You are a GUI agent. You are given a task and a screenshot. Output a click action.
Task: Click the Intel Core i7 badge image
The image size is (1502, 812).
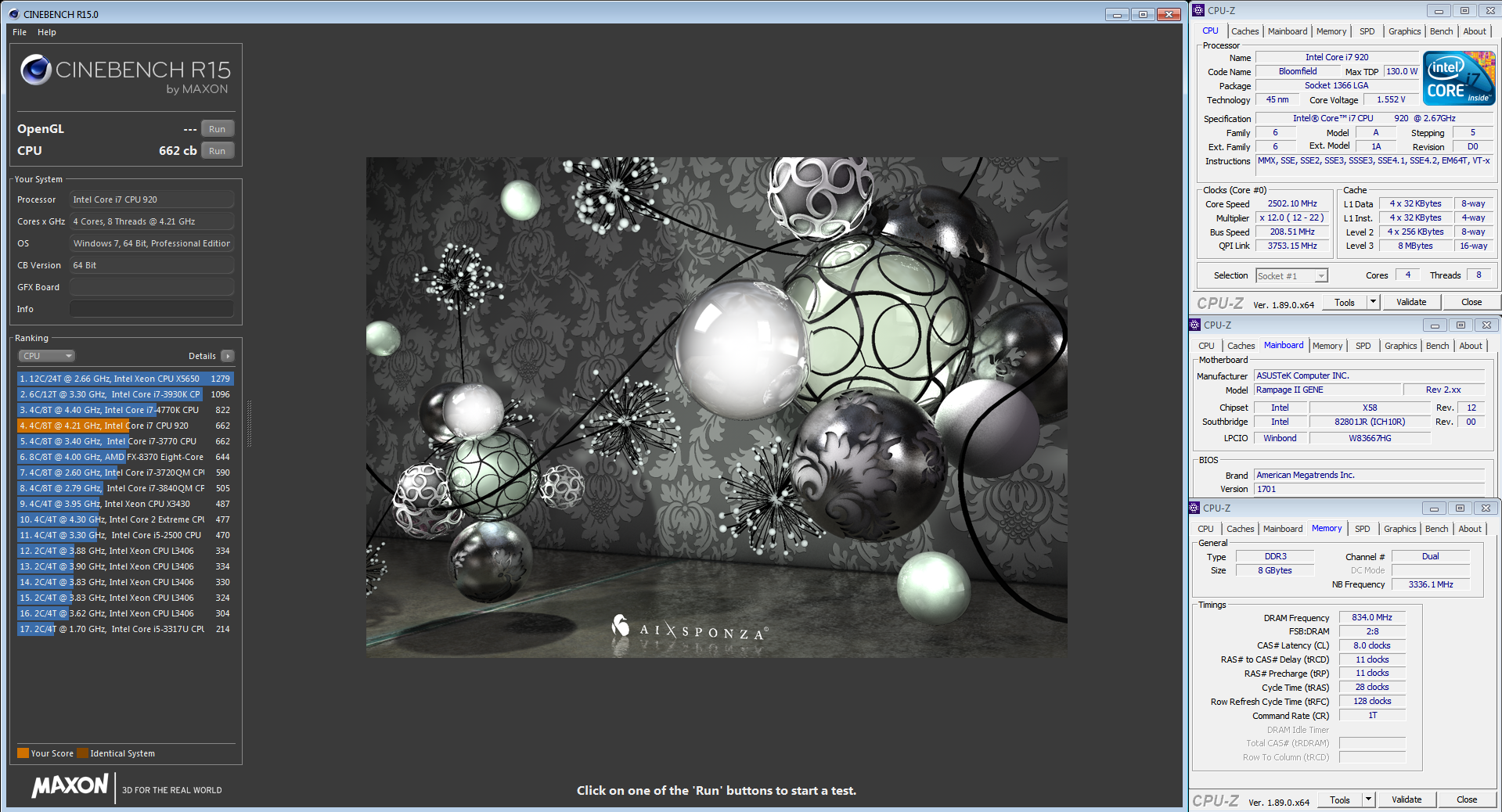pyautogui.click(x=1459, y=78)
